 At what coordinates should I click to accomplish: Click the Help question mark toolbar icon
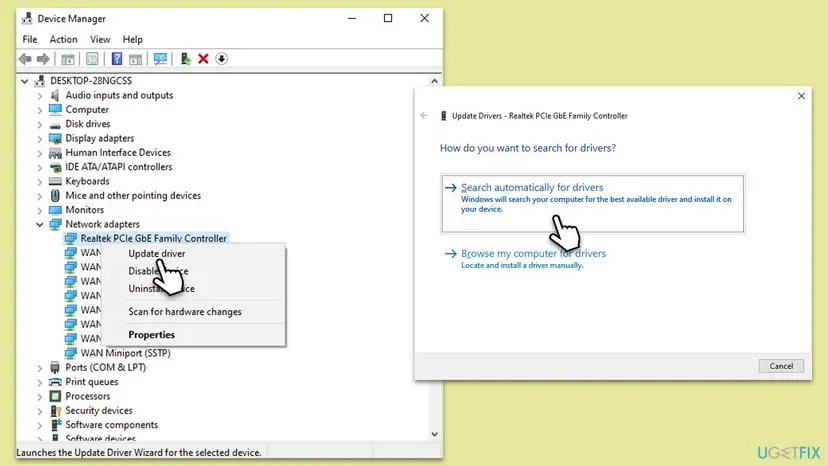tap(117, 59)
